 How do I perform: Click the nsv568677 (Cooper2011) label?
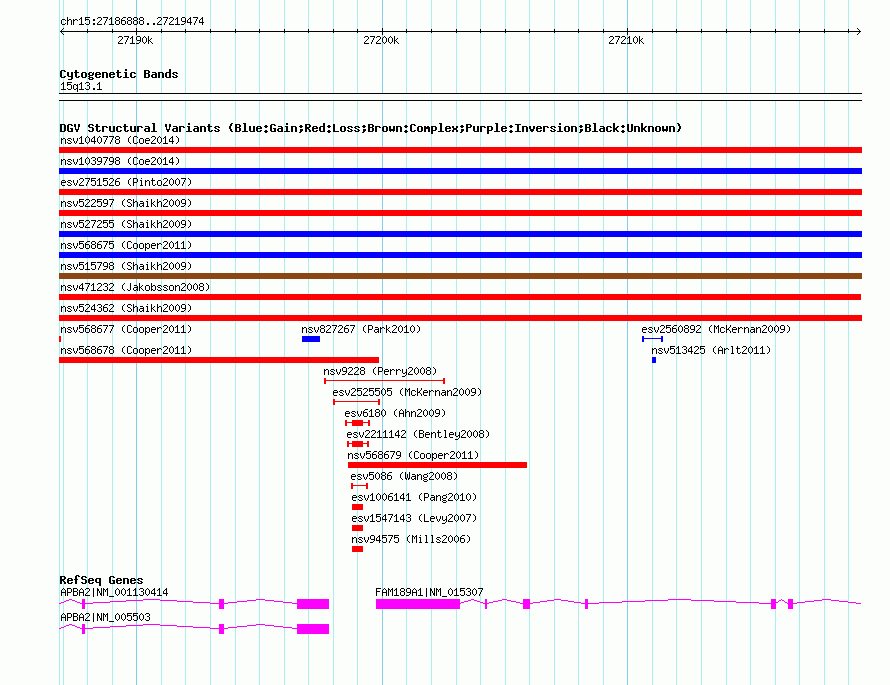click(126, 329)
